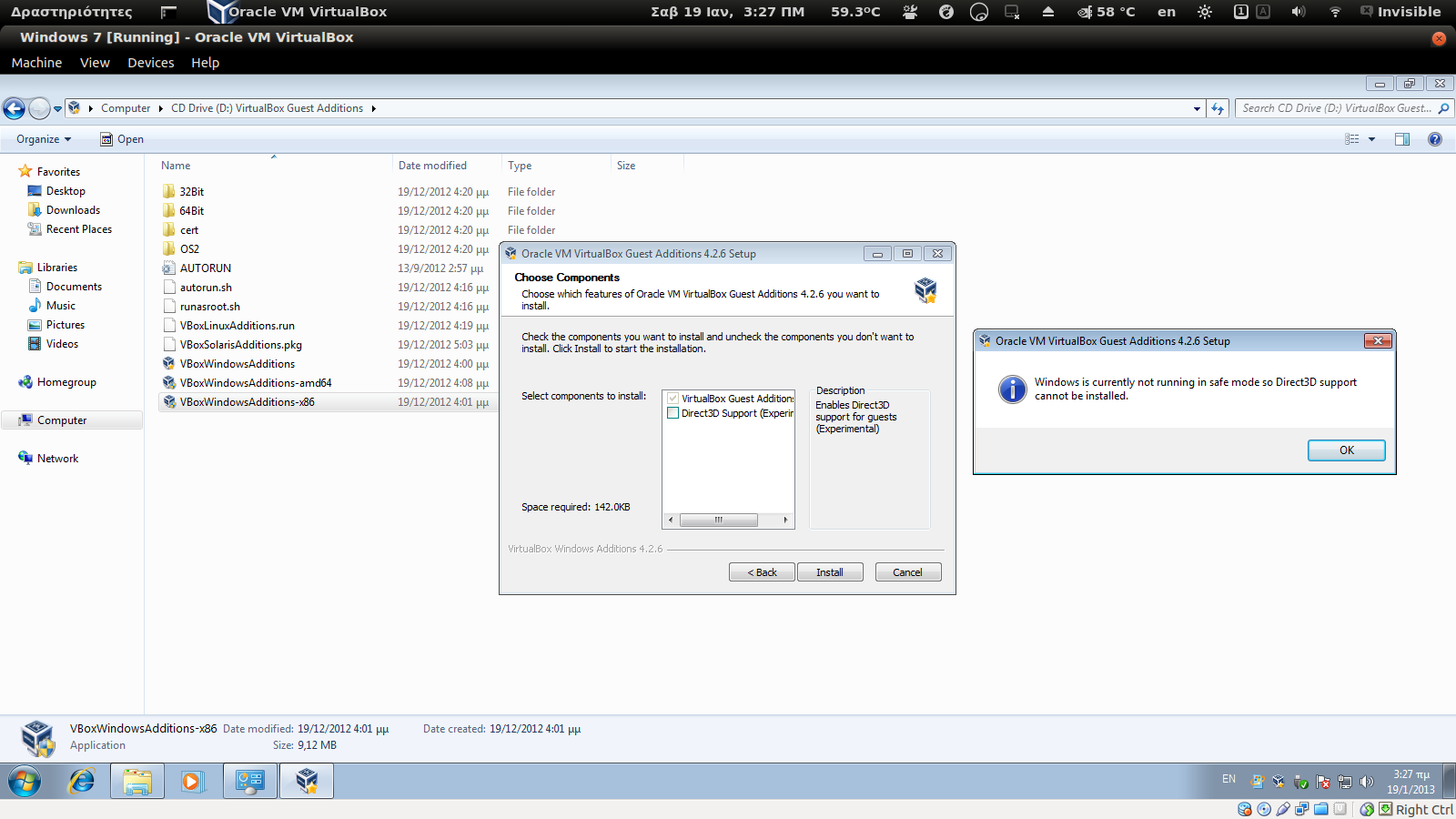
Task: Enable the Direct3D Support checkbox
Action: (x=673, y=413)
